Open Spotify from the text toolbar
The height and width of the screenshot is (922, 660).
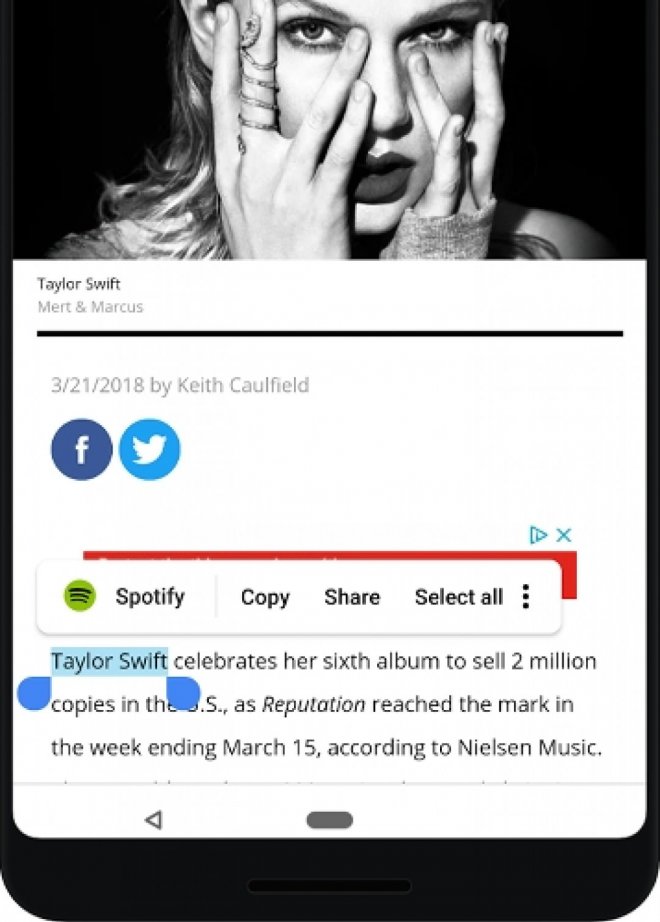click(150, 597)
